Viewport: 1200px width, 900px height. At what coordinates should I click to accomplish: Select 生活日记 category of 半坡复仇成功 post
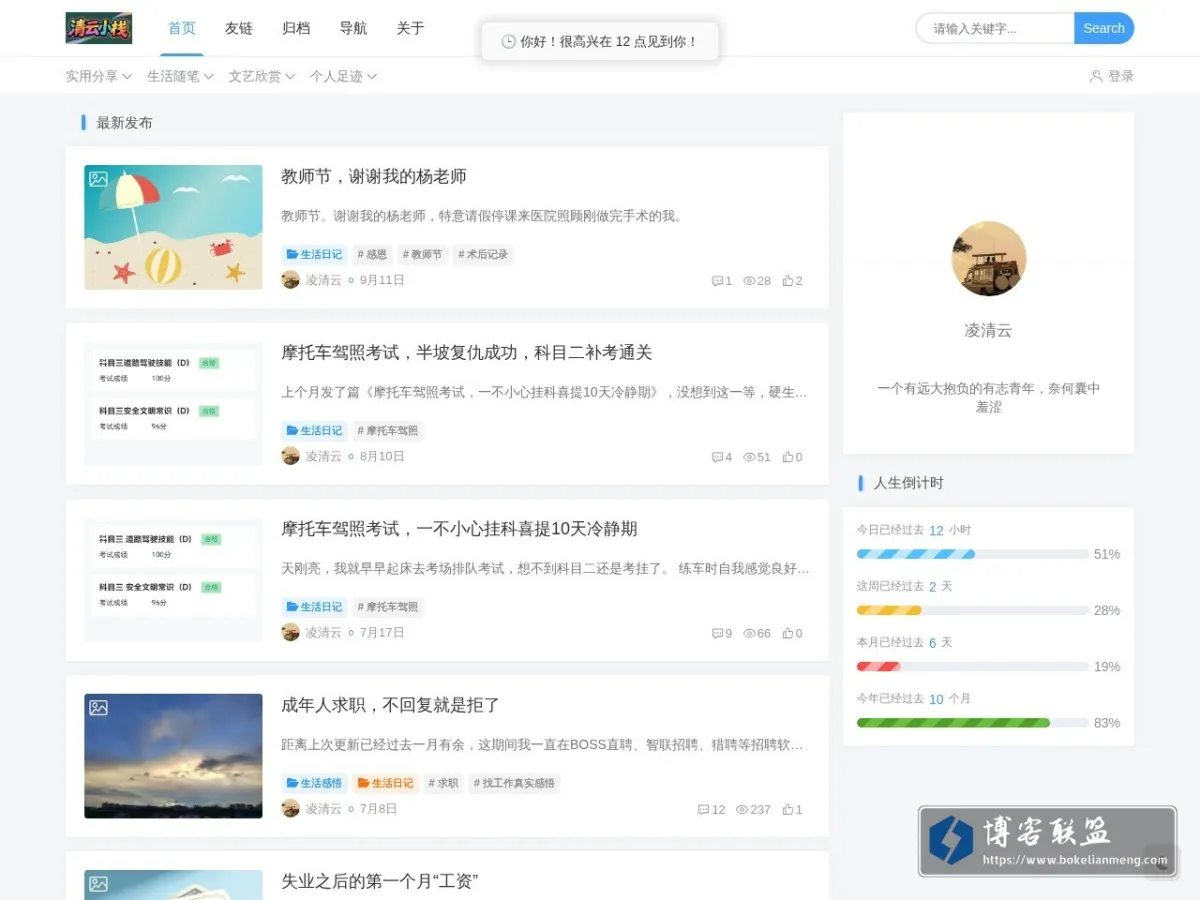click(314, 431)
